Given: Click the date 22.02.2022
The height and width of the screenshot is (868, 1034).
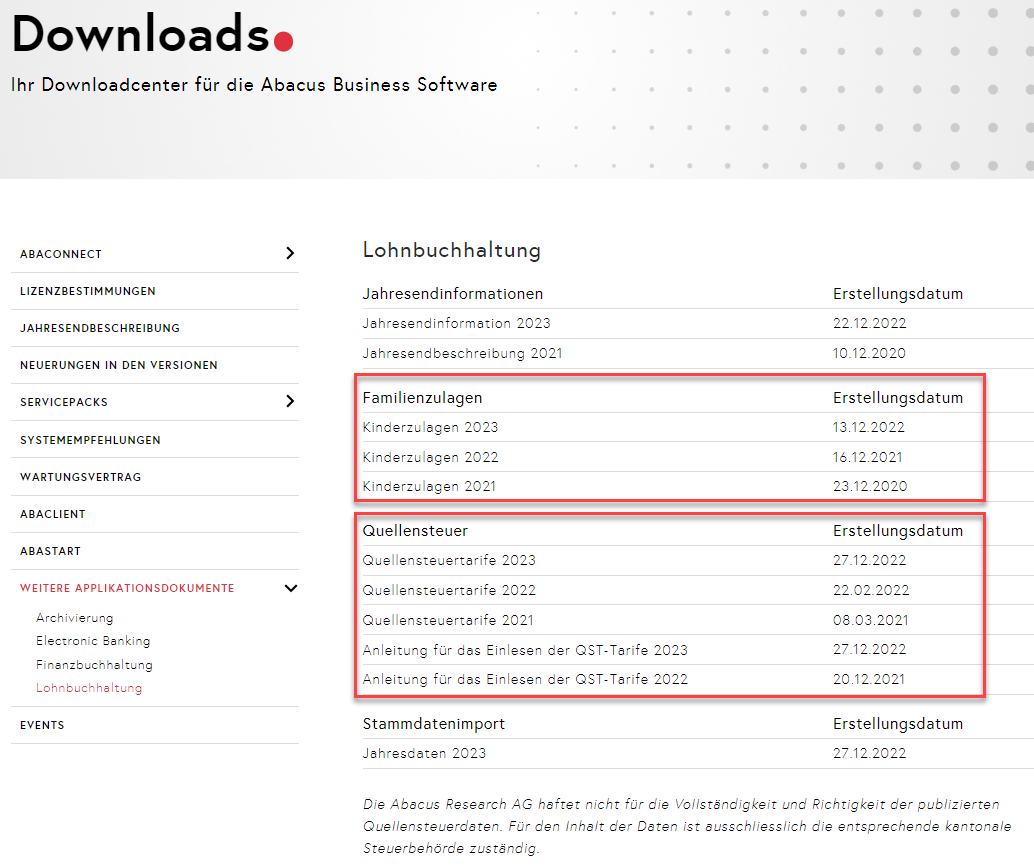Looking at the screenshot, I should click(871, 590).
